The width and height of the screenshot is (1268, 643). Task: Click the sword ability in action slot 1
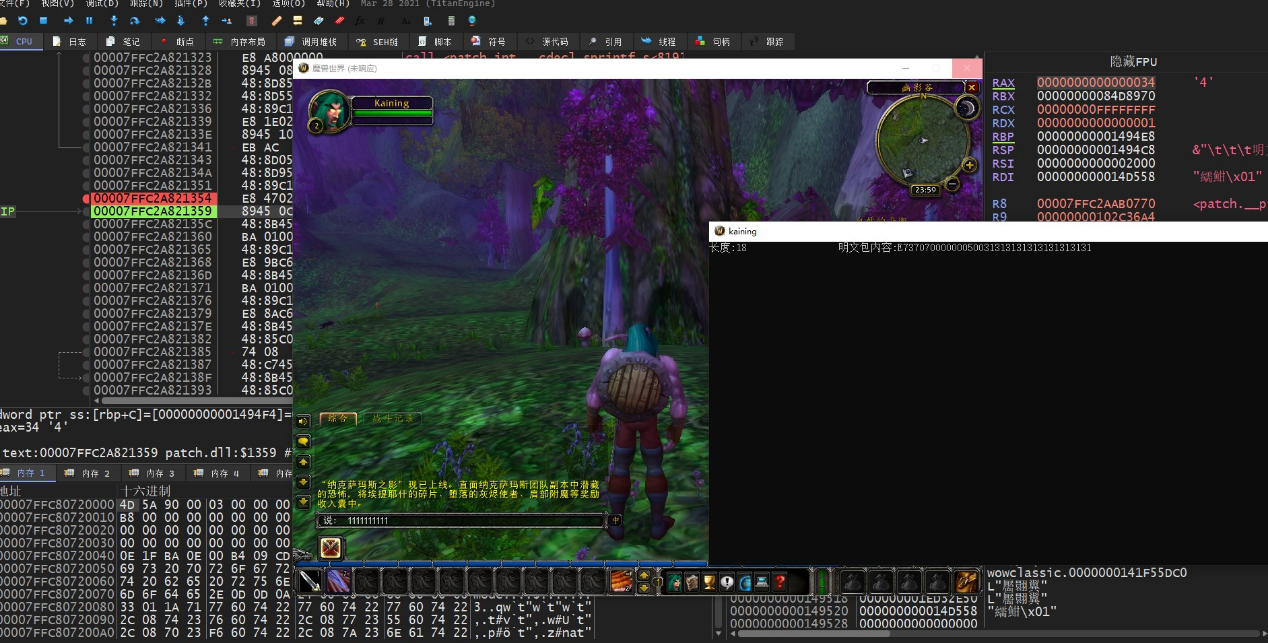click(x=310, y=581)
